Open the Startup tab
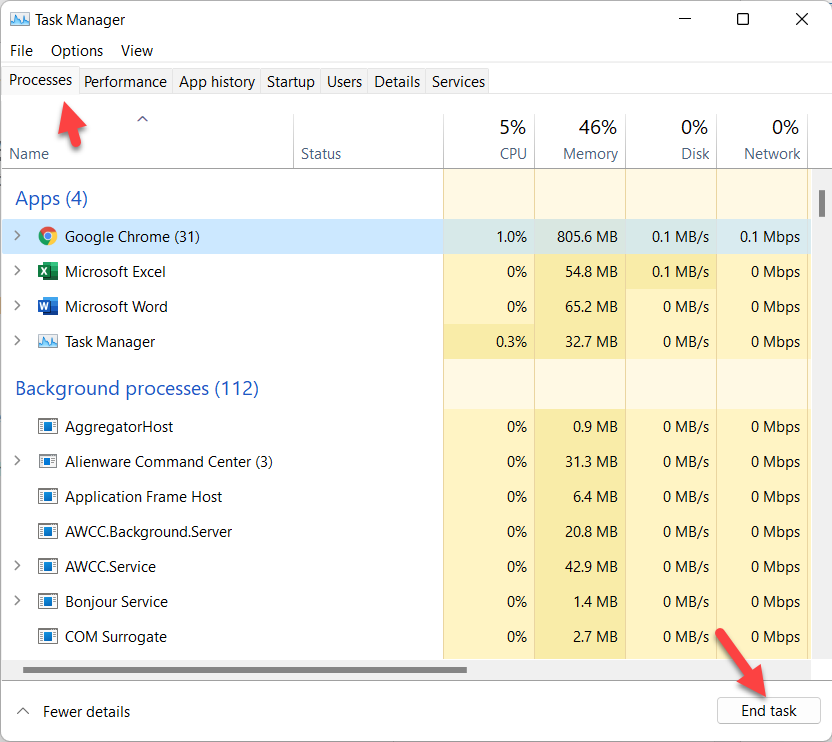The image size is (832, 742). 290,82
